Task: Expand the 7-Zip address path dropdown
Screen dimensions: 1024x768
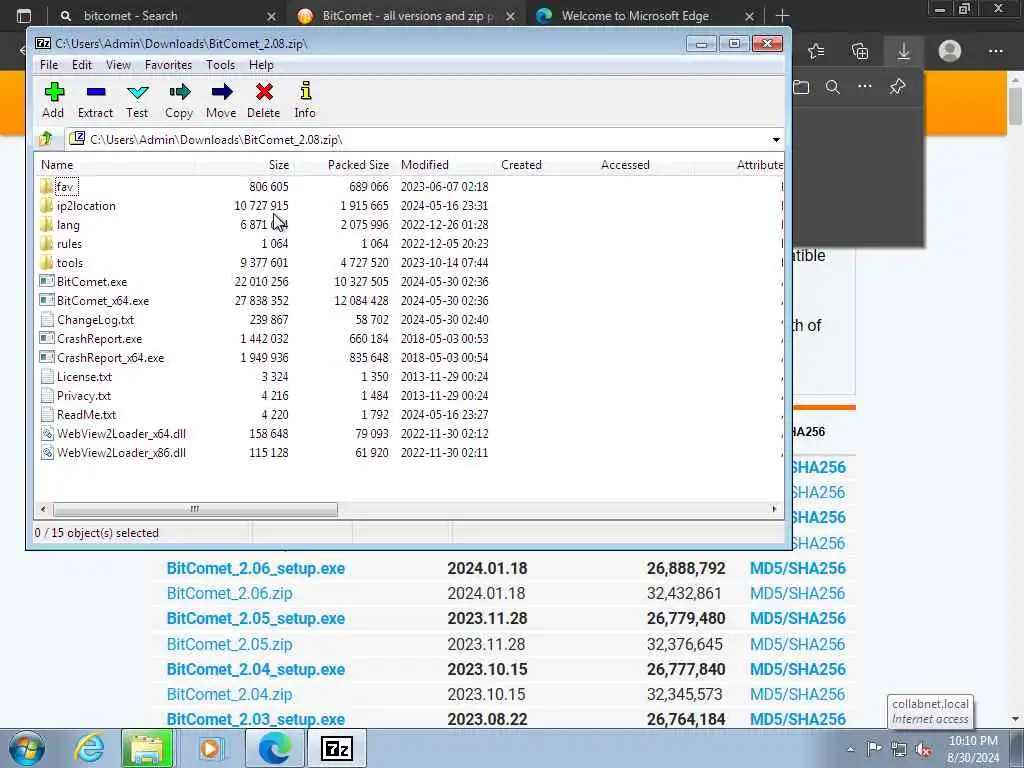Action: point(776,140)
